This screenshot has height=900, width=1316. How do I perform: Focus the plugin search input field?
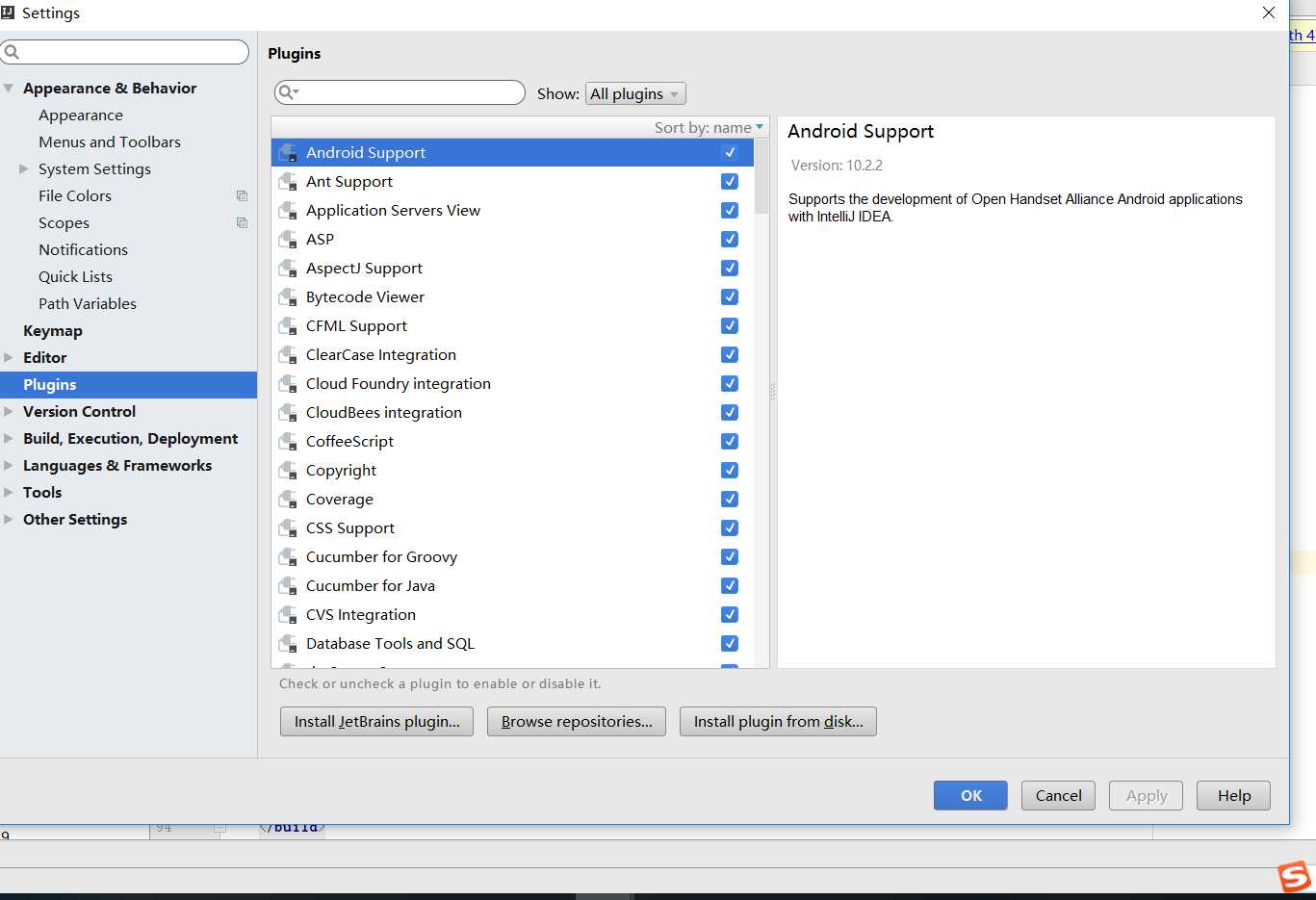pos(400,92)
